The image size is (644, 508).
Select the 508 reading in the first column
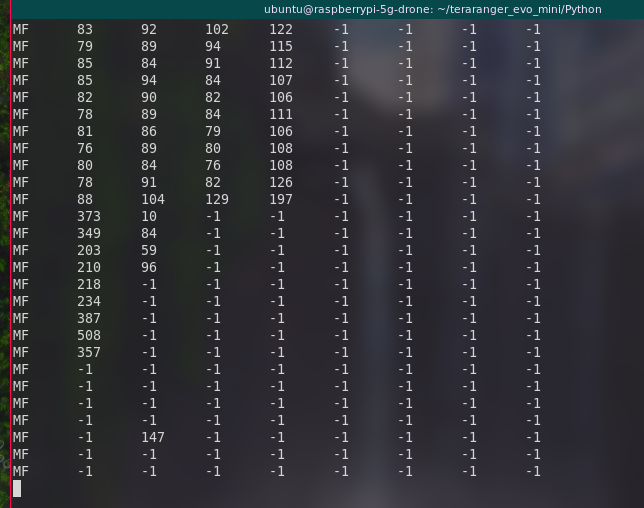click(x=89, y=335)
